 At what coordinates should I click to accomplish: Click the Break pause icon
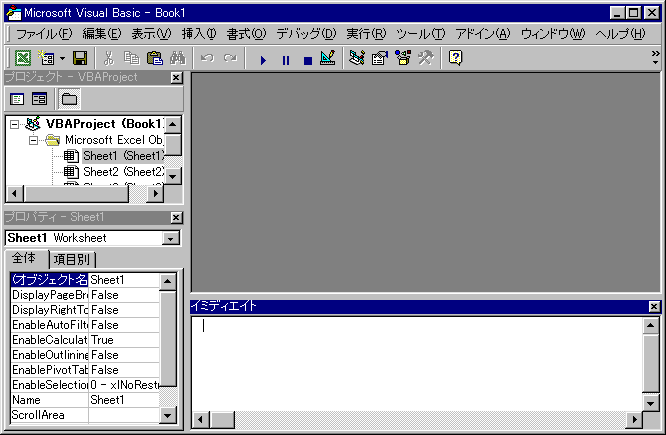tap(286, 60)
